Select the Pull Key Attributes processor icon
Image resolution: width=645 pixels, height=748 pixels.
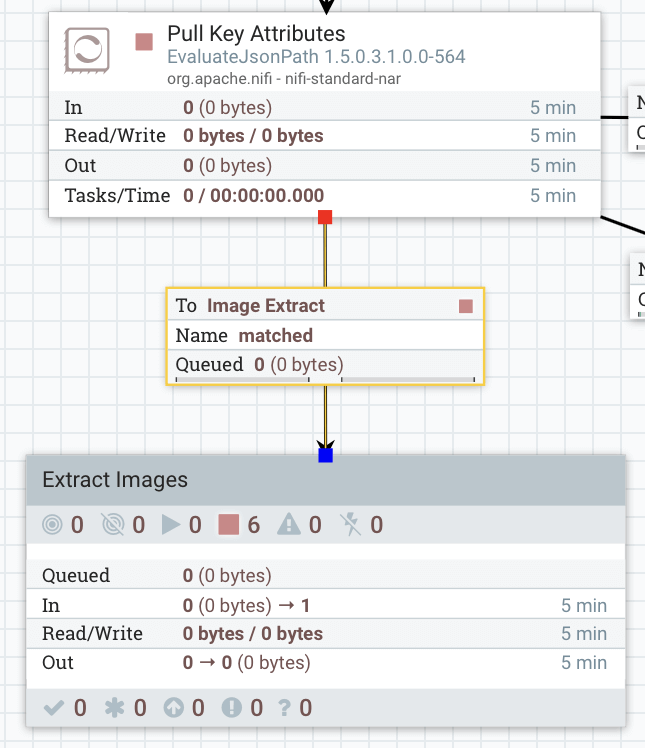(x=87, y=50)
